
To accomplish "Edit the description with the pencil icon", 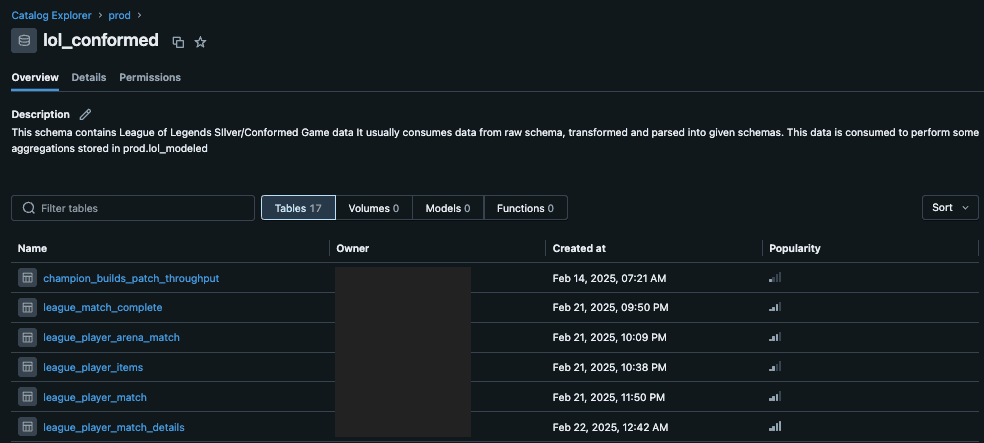I will tap(85, 114).
